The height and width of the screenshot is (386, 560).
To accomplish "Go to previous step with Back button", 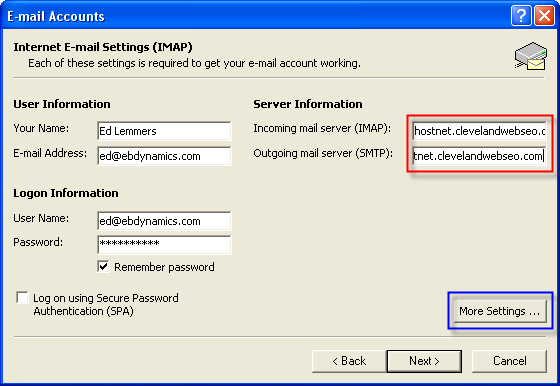I will [x=349, y=361].
